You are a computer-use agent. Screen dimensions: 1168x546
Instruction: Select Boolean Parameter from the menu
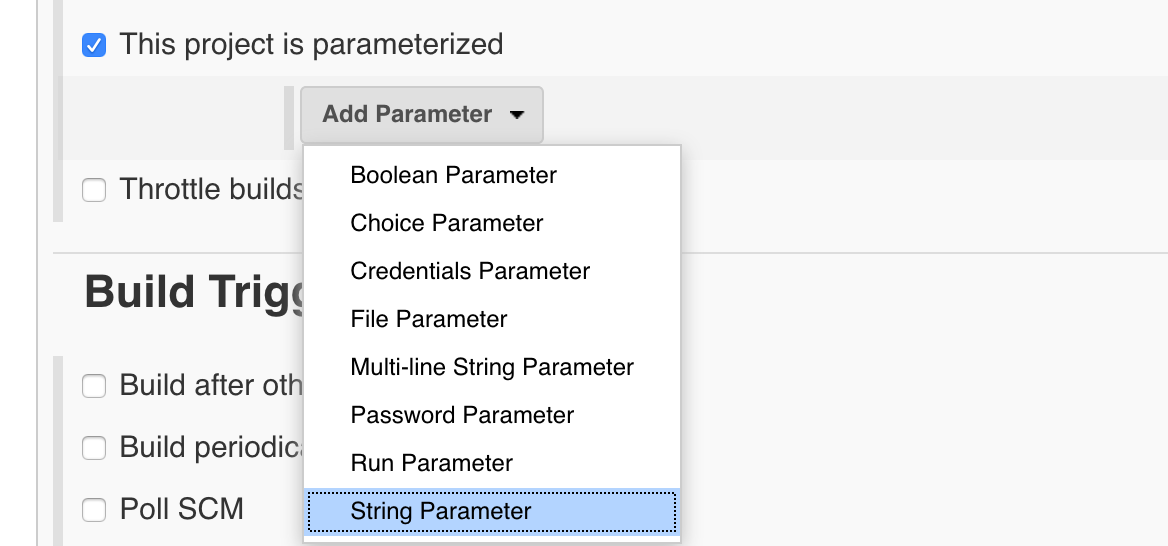click(x=453, y=175)
